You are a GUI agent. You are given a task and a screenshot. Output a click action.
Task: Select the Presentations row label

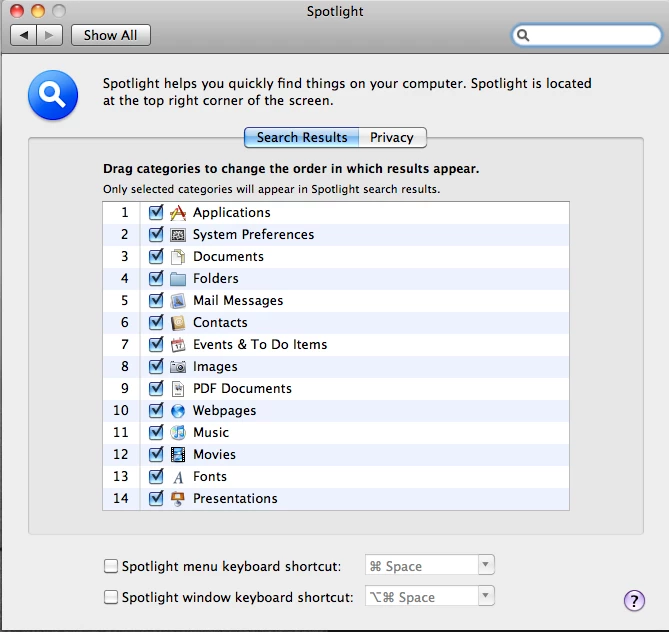235,499
